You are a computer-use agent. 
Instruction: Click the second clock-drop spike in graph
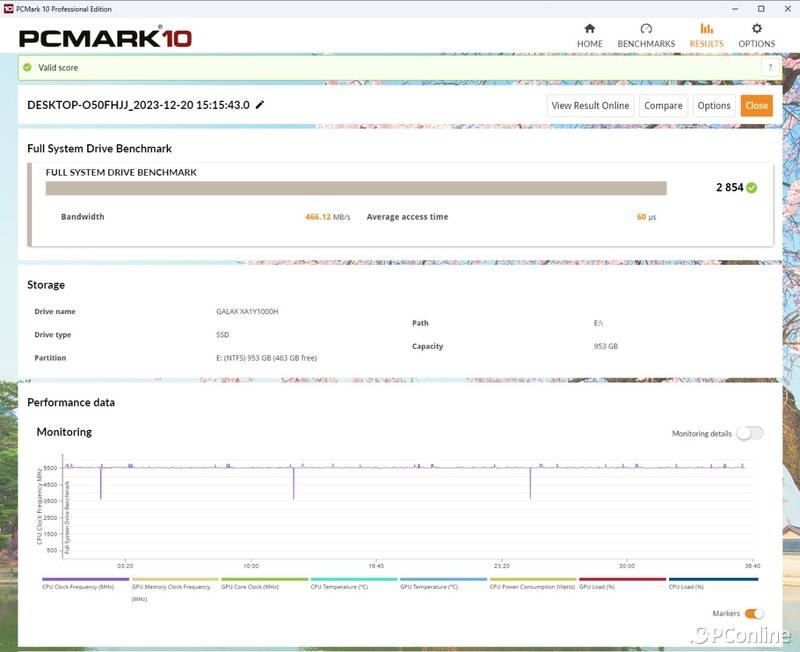pos(294,483)
